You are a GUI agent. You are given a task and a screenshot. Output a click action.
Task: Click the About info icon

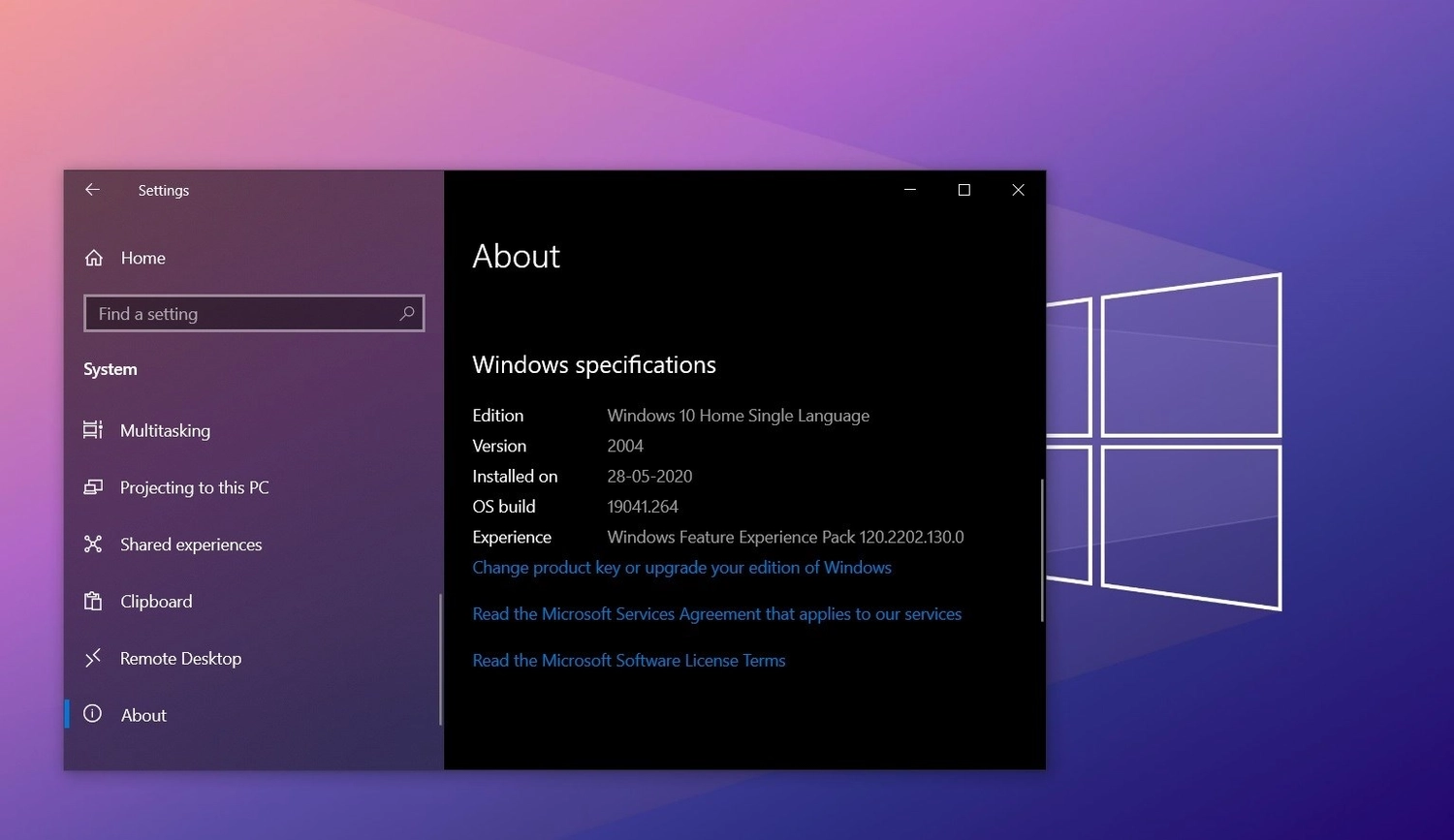(x=92, y=714)
